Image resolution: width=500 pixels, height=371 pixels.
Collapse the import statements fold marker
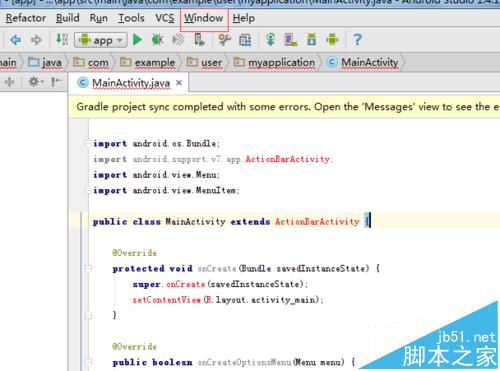click(88, 143)
